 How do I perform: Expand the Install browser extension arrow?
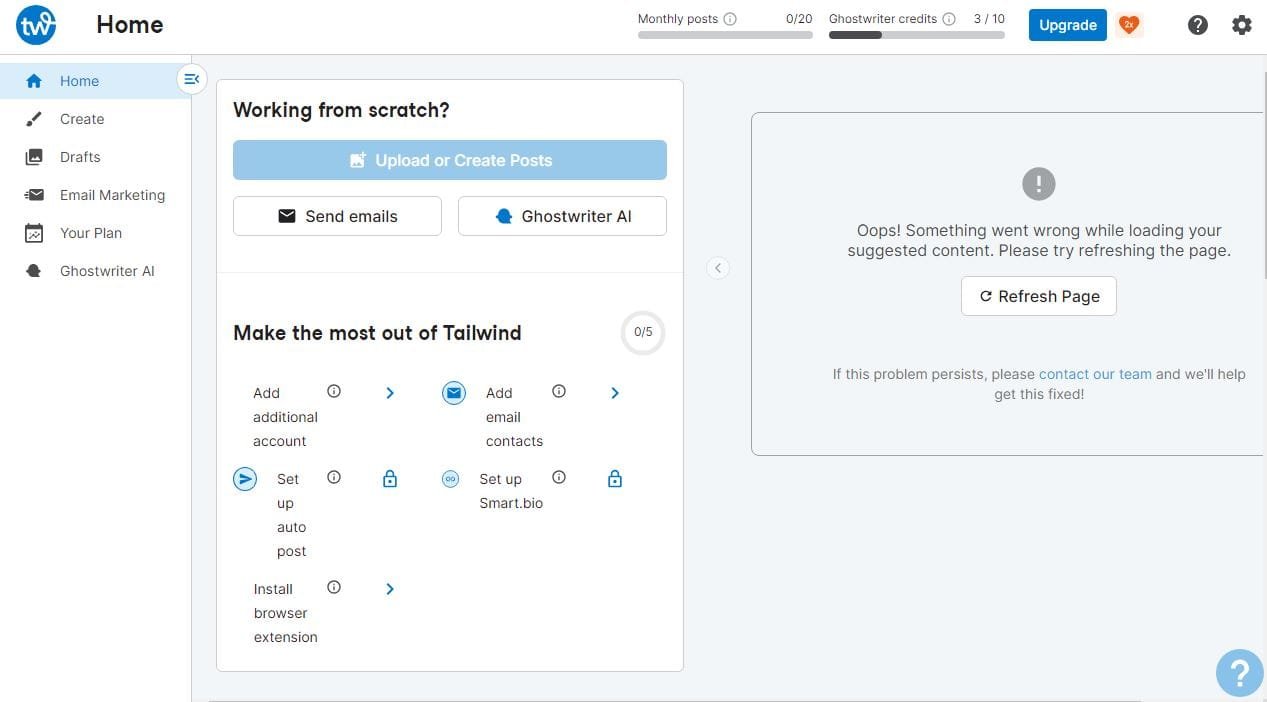(x=390, y=589)
